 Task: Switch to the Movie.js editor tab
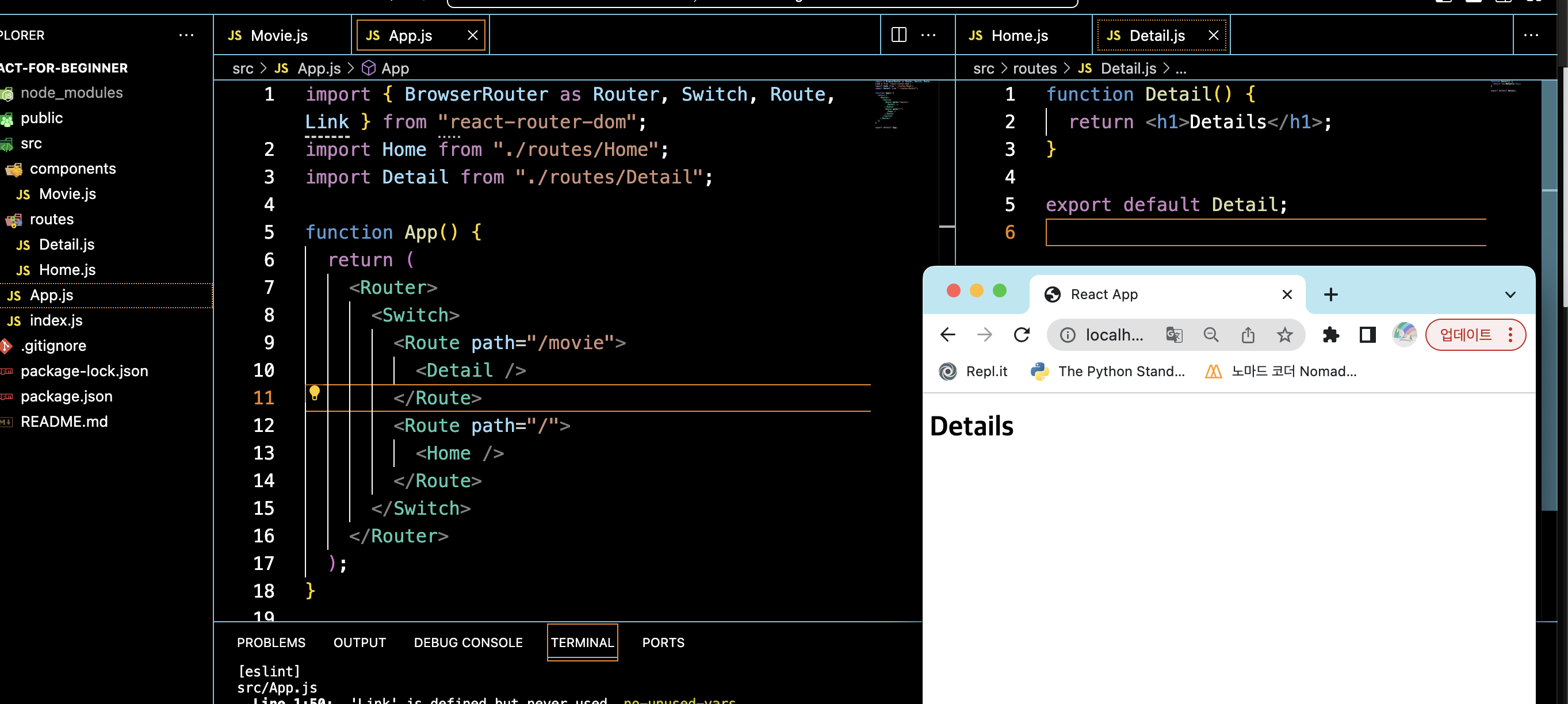tap(279, 35)
